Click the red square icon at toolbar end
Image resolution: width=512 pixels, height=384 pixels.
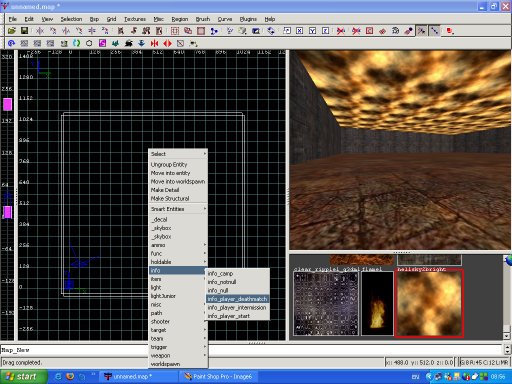pyautogui.click(x=450, y=31)
